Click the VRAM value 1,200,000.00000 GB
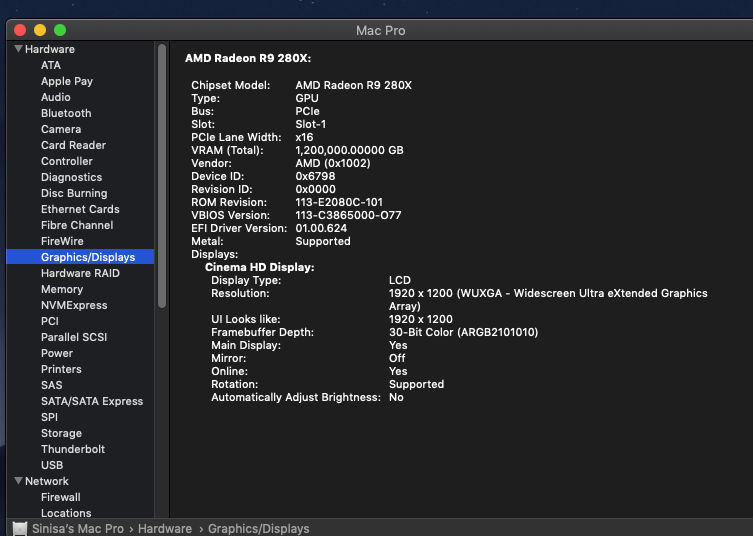The image size is (753, 536). pyautogui.click(x=349, y=150)
